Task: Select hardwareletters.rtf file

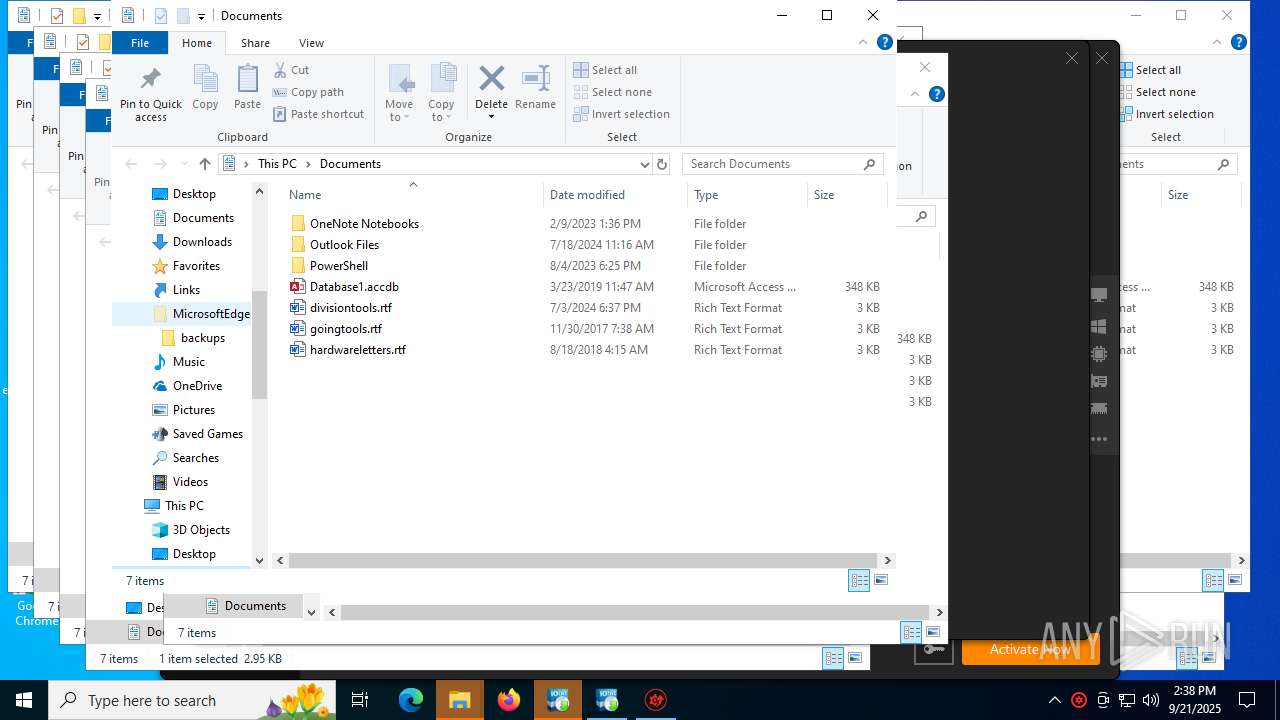Action: click(x=357, y=350)
